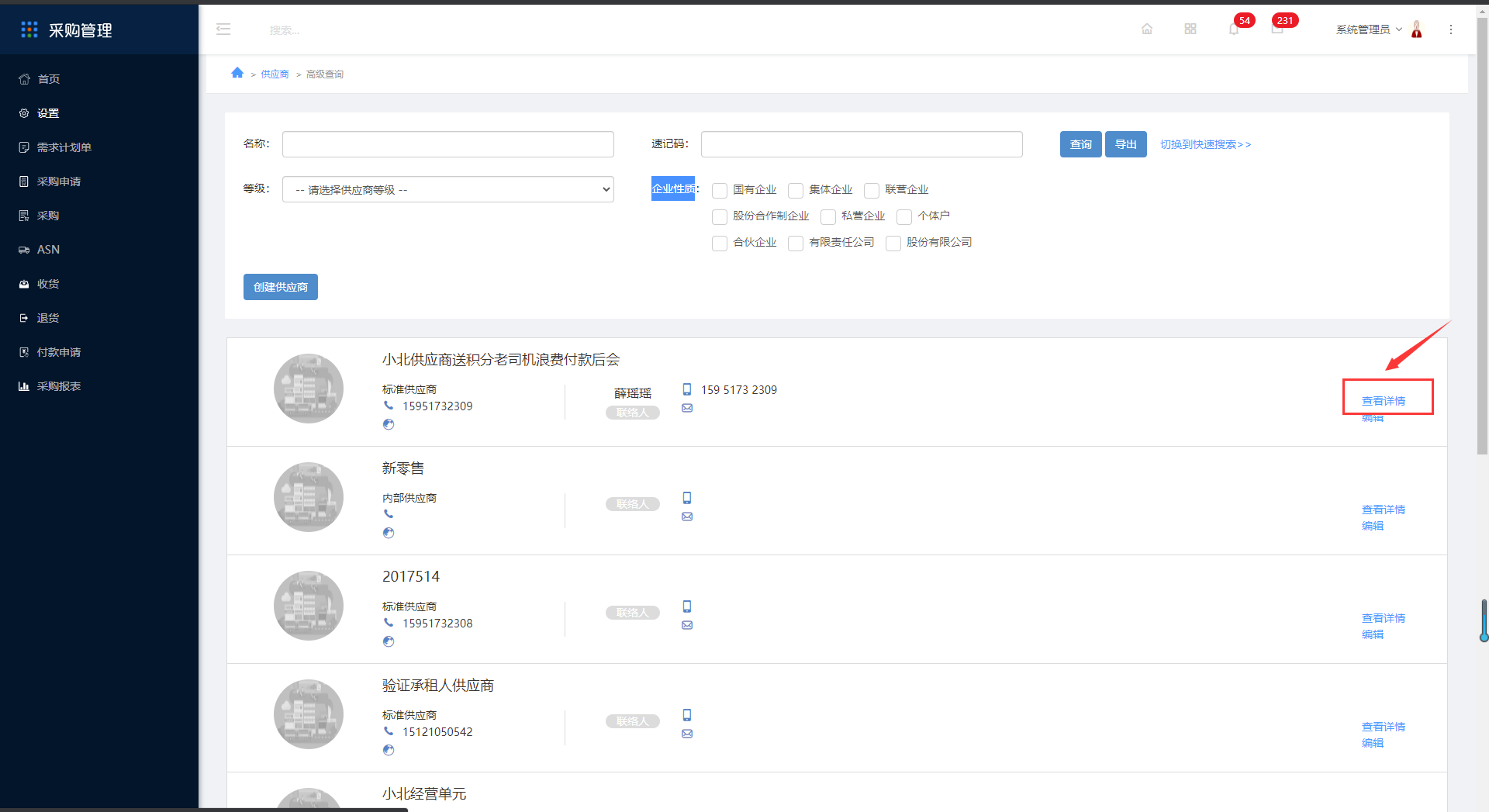1489x812 pixels.
Task: Click the email icon in the 薛瑶瑶 row
Action: point(687,408)
